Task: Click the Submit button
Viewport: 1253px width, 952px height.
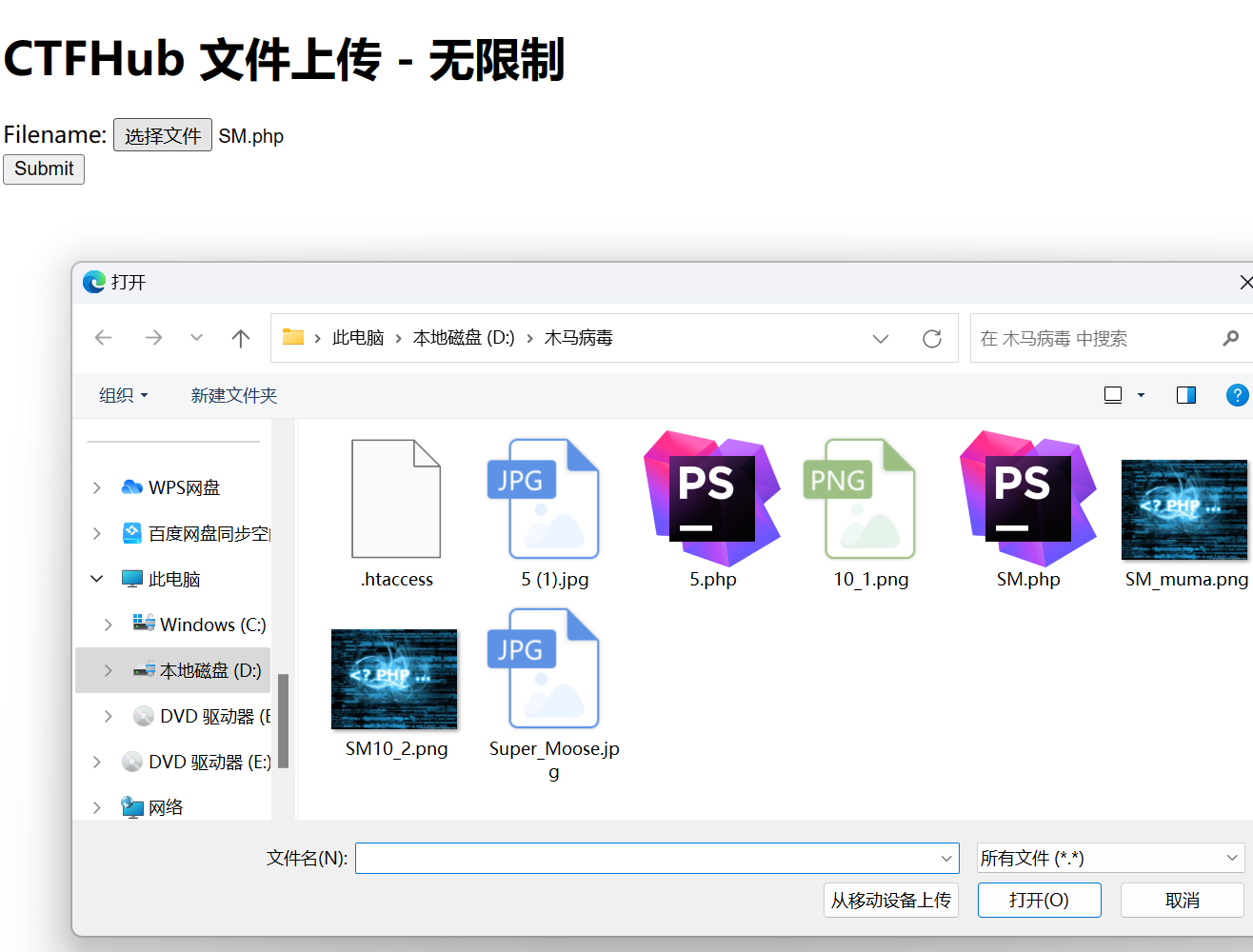Action: (x=43, y=169)
